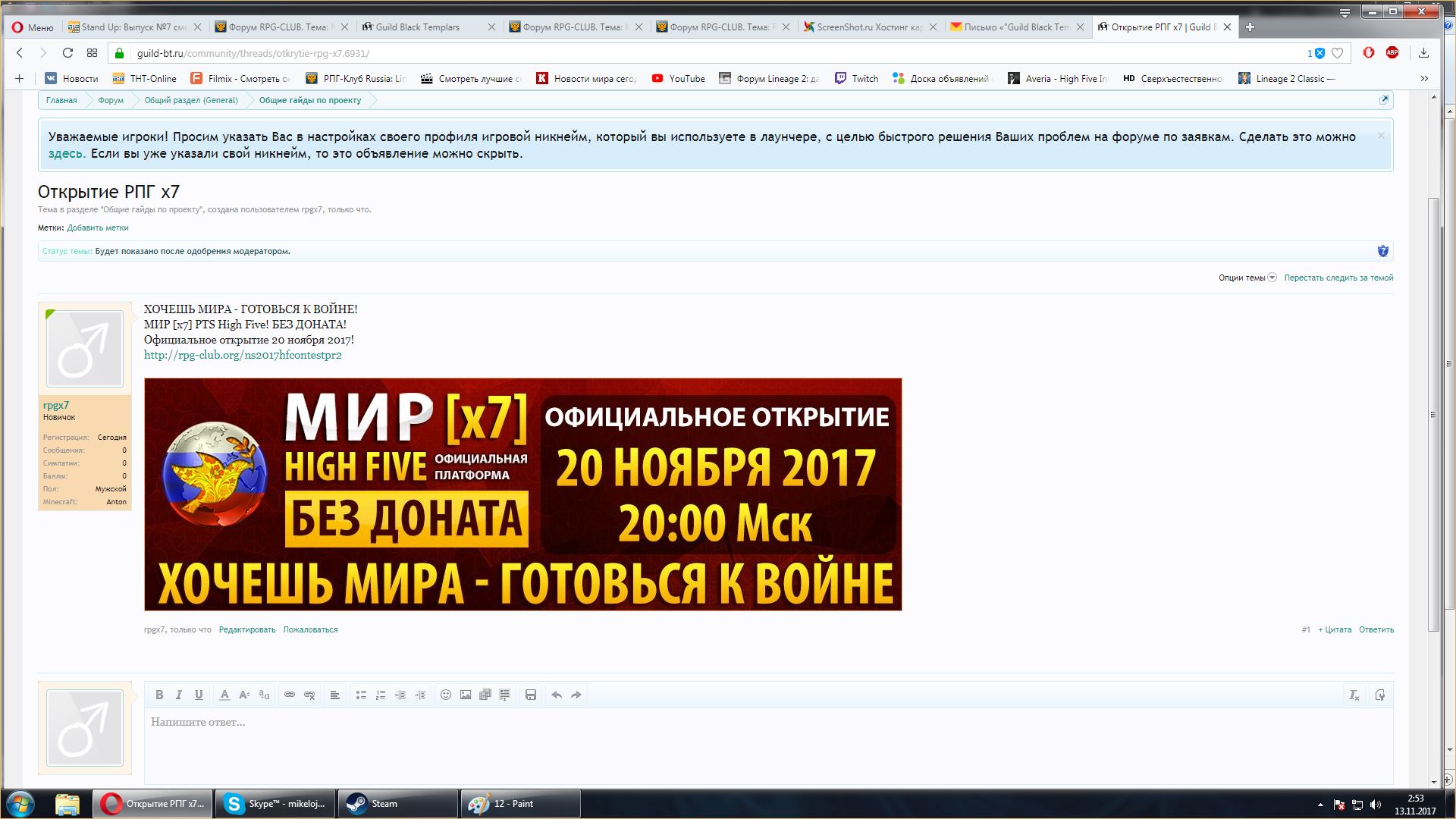Click the unlink icon in editor

[x=309, y=695]
